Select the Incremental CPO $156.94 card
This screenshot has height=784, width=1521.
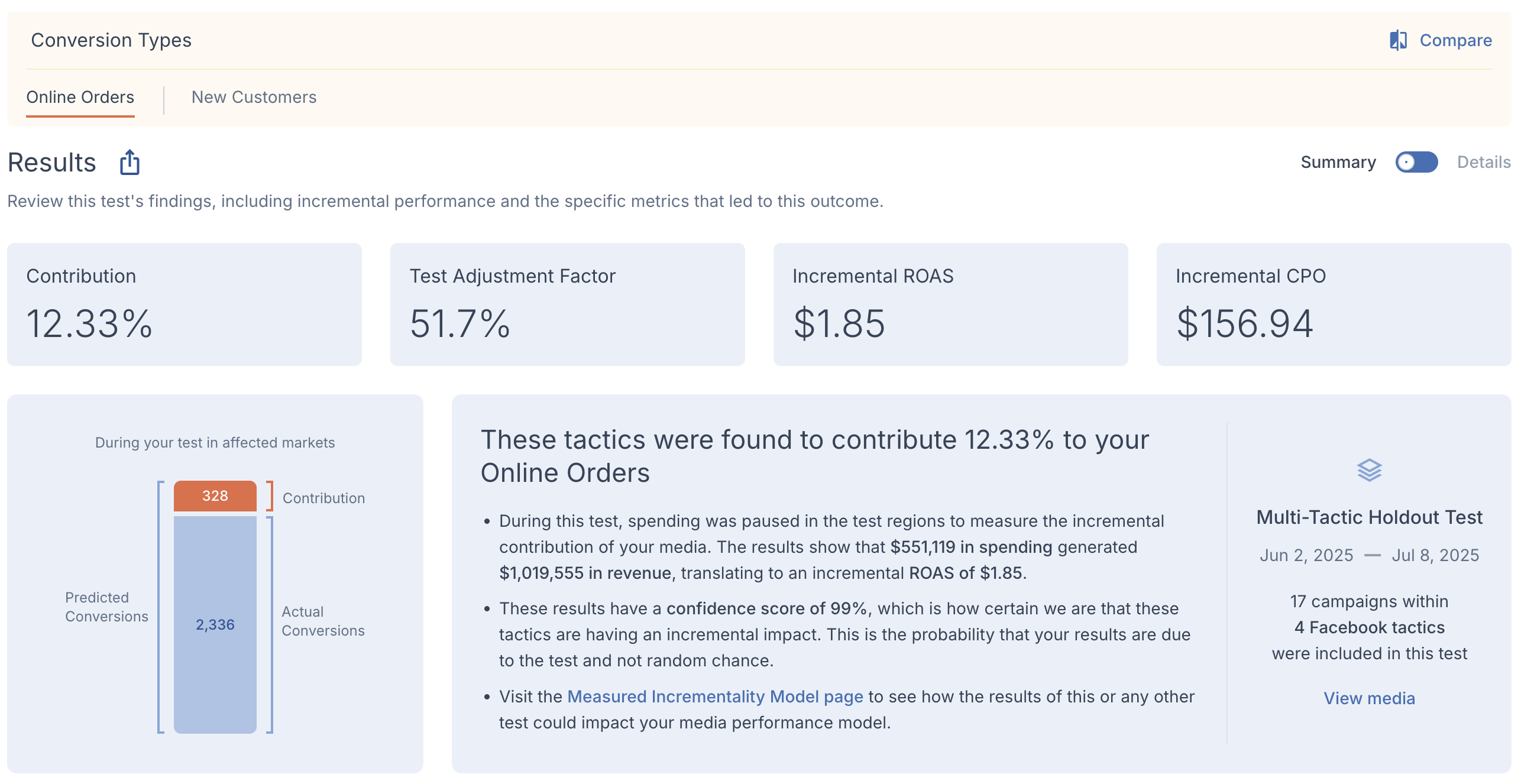[x=1334, y=304]
